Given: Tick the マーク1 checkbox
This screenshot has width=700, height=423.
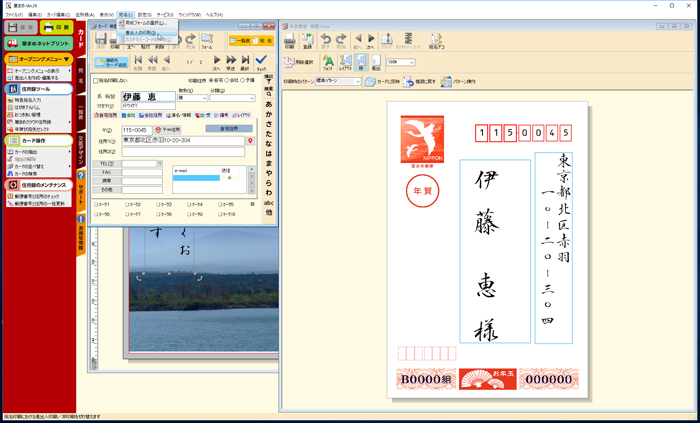Looking at the screenshot, I should 97,204.
